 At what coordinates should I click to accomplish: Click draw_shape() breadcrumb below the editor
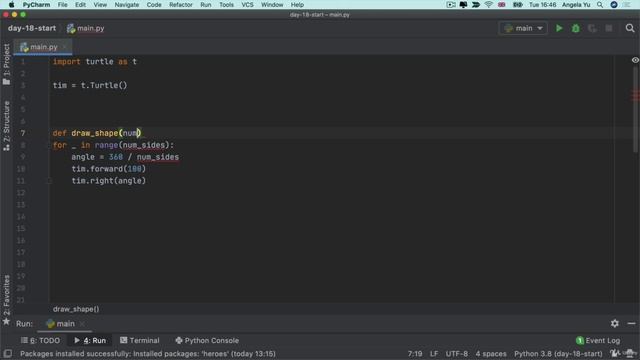[x=76, y=309]
